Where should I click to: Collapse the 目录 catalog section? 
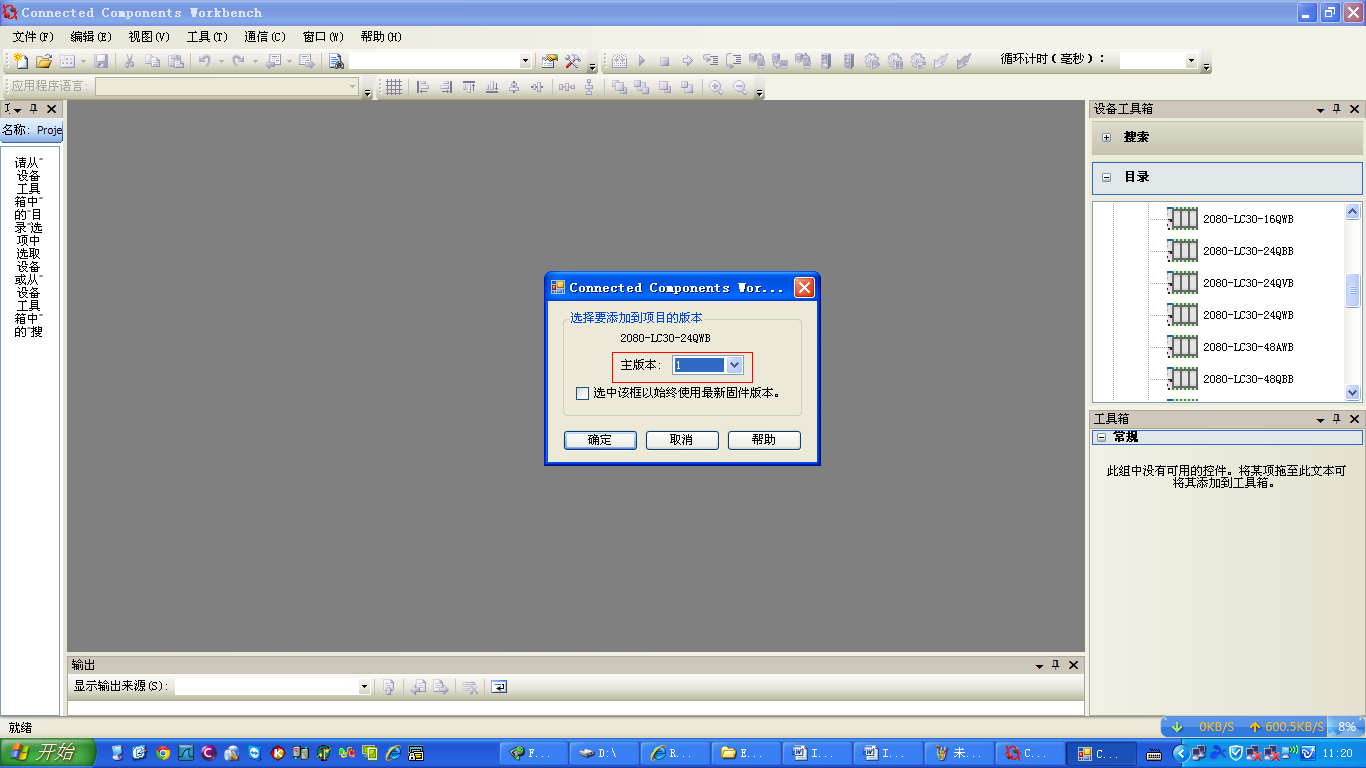click(1106, 178)
